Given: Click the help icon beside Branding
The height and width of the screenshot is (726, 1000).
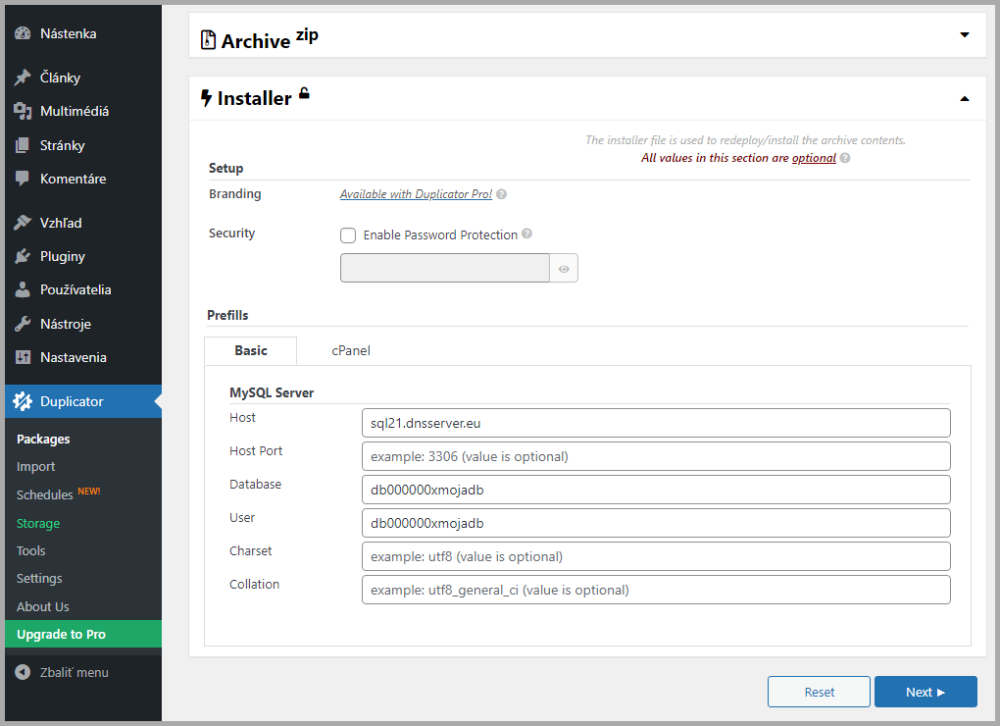Looking at the screenshot, I should click(x=501, y=195).
